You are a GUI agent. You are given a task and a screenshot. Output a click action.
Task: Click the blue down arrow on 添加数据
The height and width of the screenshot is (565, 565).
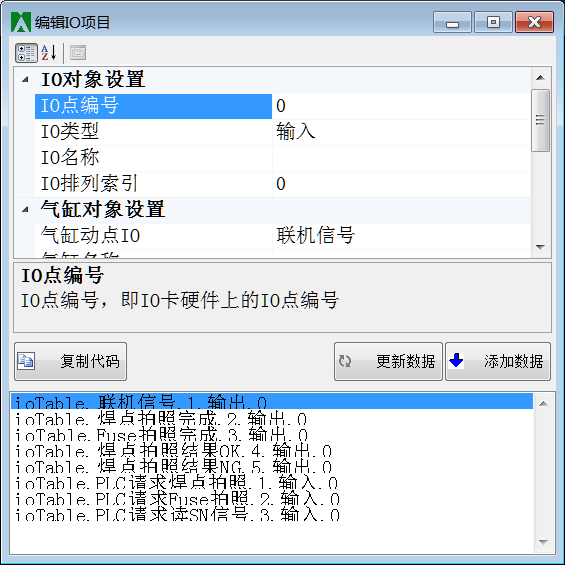tap(456, 360)
